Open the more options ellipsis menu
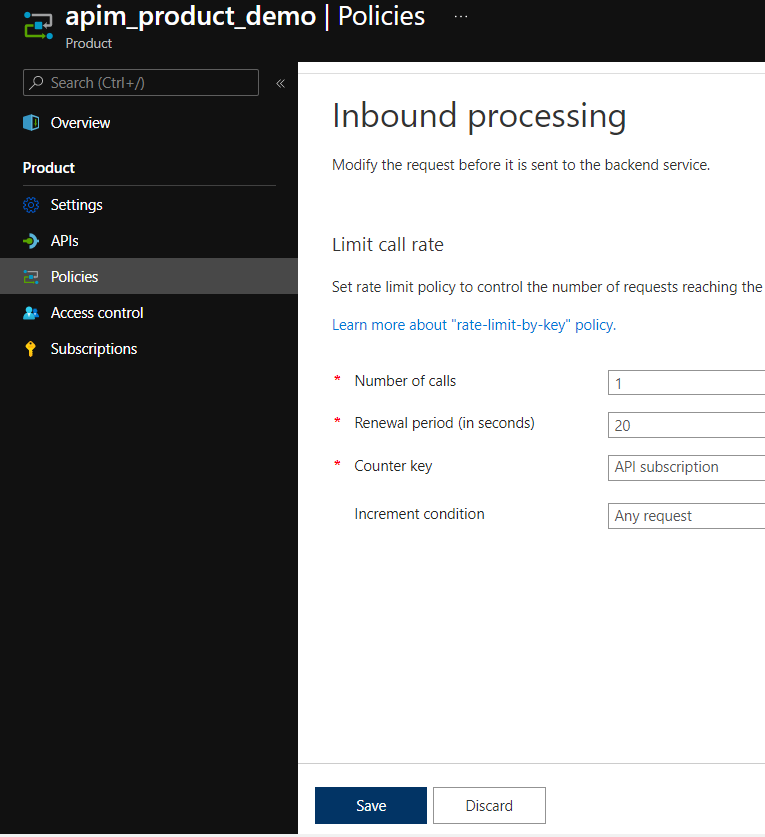 pyautogui.click(x=461, y=17)
